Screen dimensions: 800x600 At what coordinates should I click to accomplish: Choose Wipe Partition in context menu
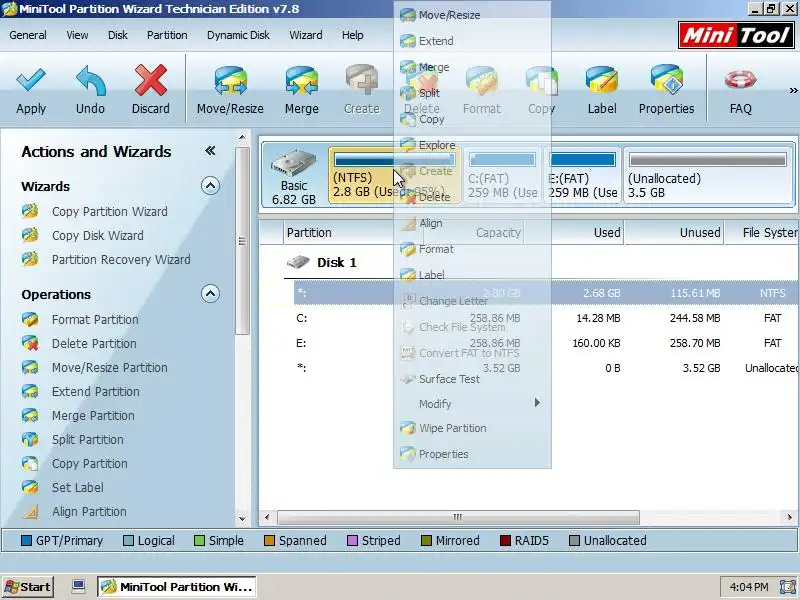tap(472, 428)
